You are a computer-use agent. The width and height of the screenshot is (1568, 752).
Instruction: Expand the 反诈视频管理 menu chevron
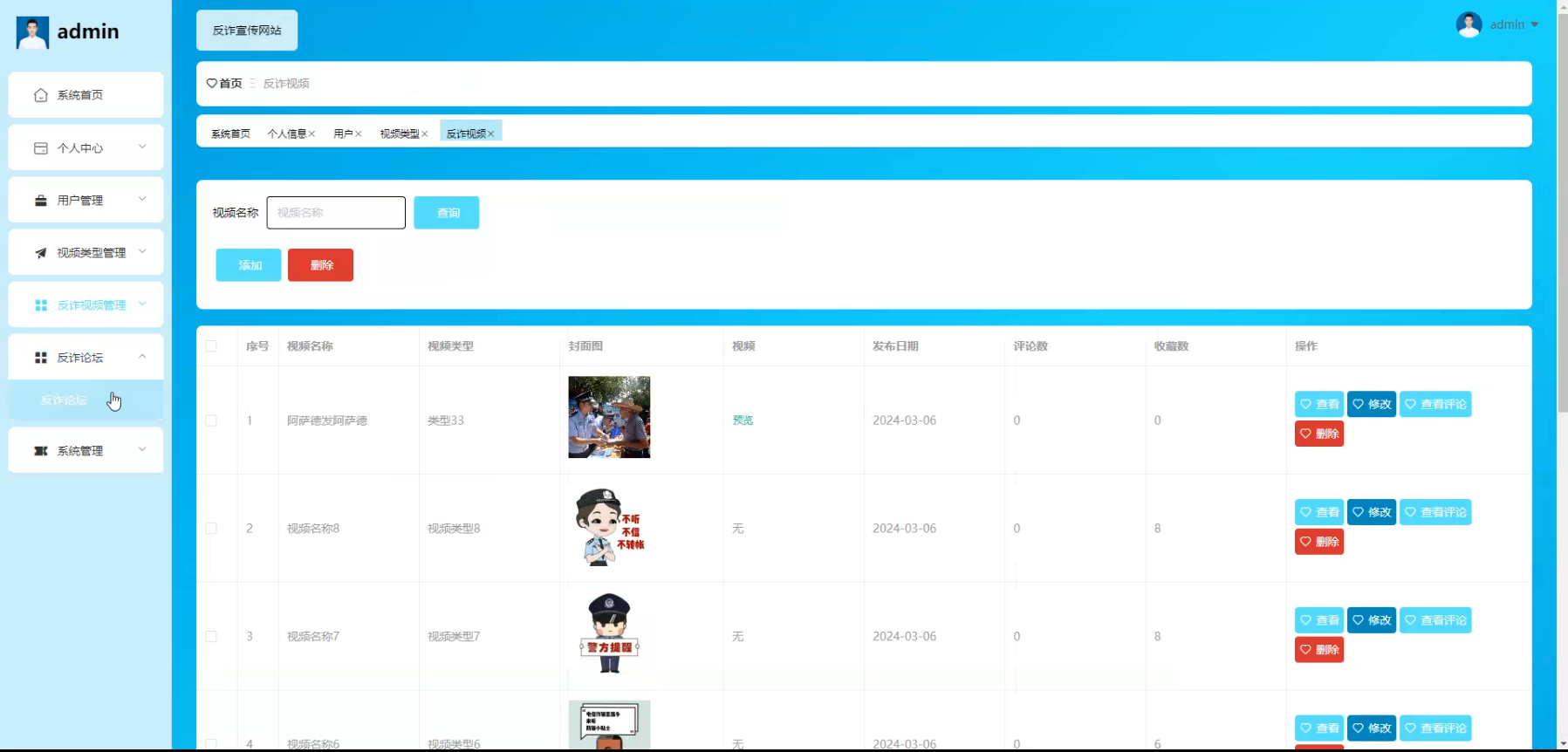(x=142, y=304)
